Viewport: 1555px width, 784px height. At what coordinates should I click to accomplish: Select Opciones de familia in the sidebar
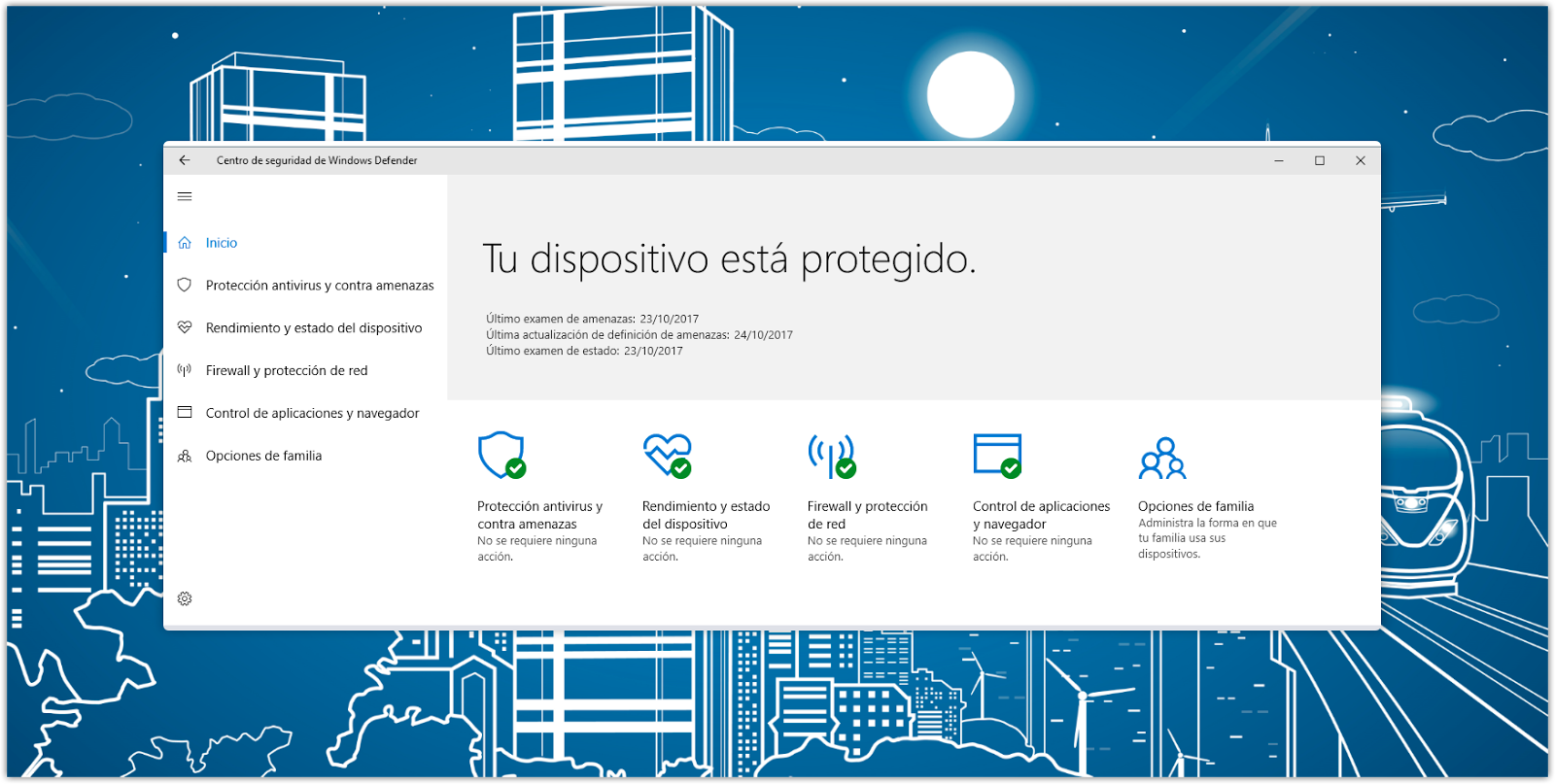pyautogui.click(x=263, y=456)
